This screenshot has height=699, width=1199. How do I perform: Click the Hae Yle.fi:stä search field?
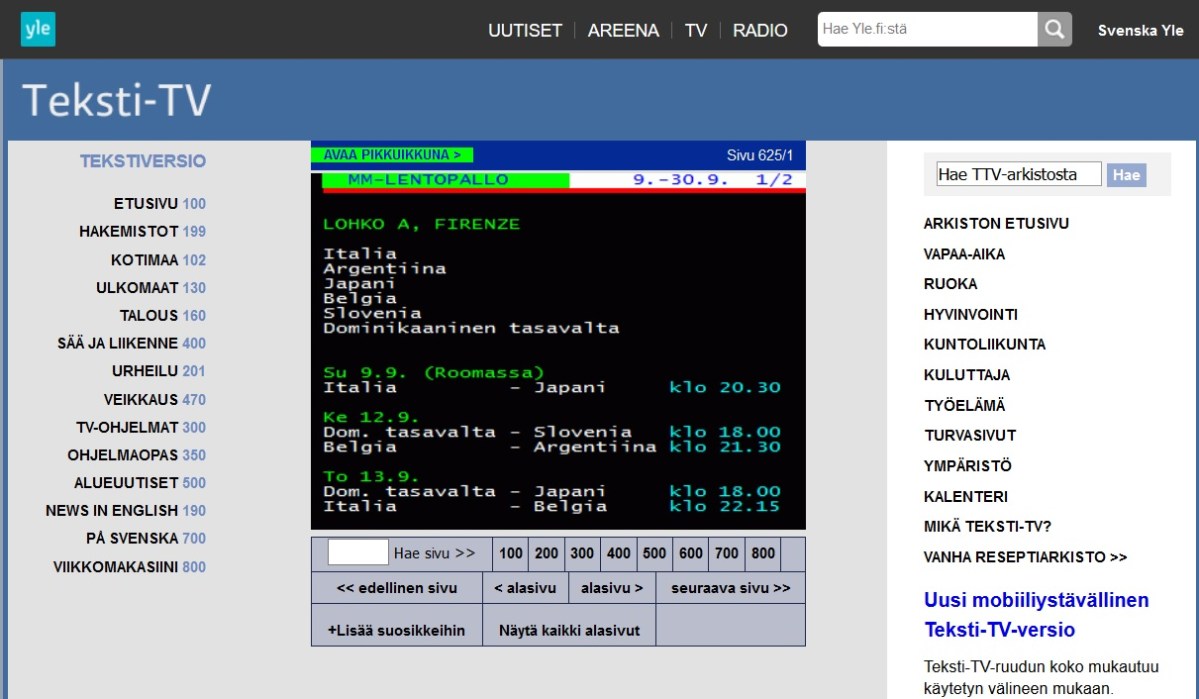[x=926, y=29]
